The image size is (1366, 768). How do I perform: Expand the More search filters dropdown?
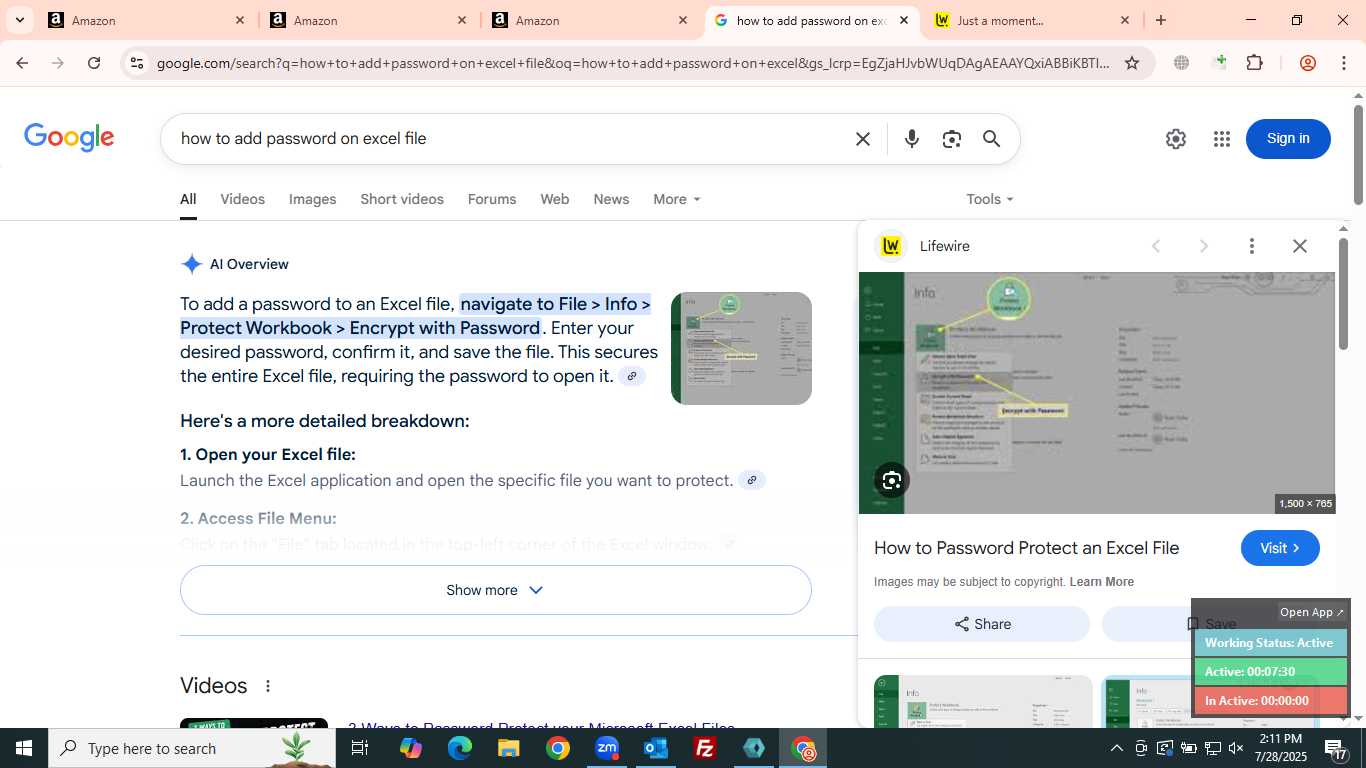677,199
